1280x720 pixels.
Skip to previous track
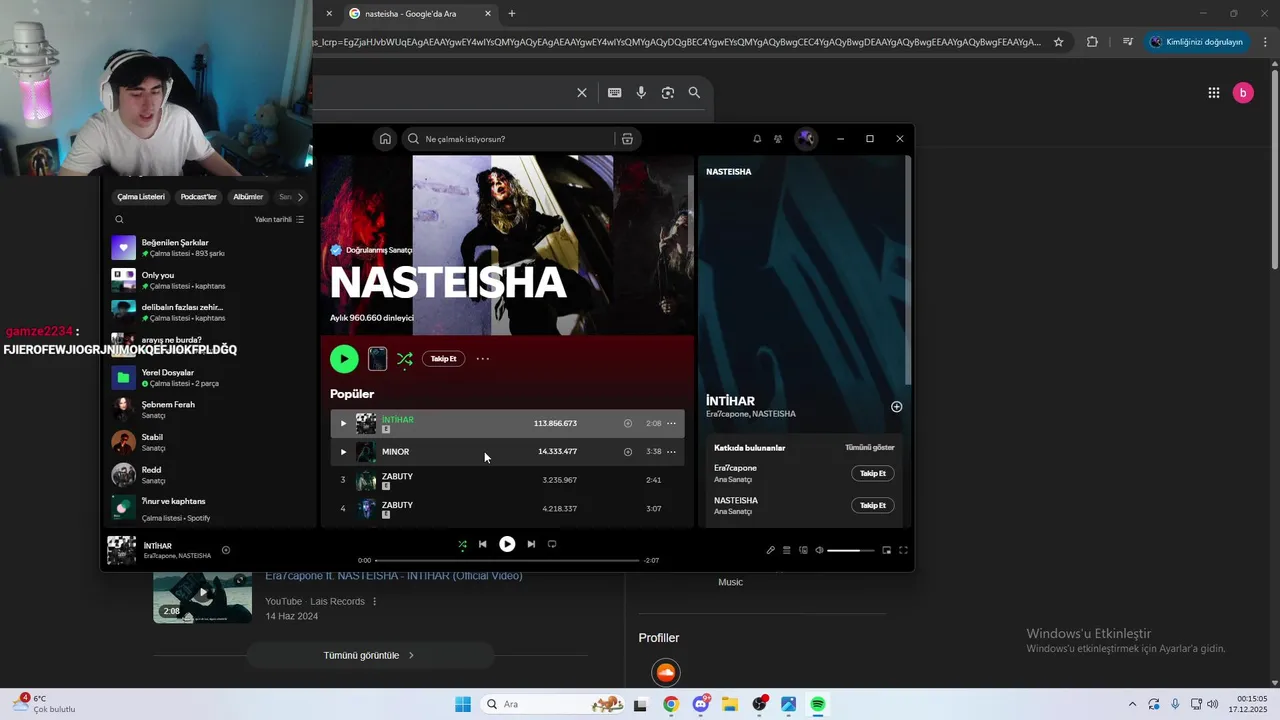482,544
